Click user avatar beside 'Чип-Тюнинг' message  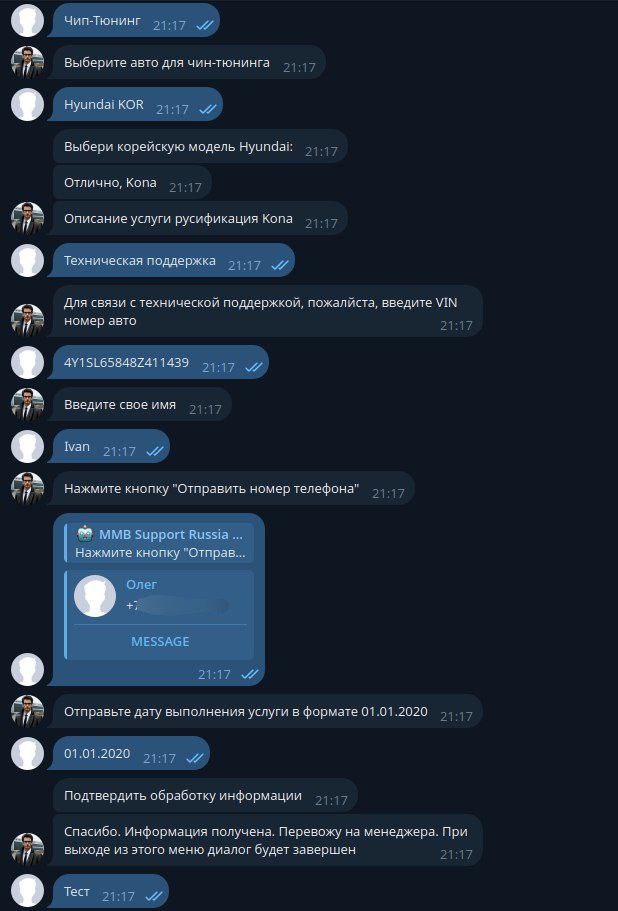27,20
